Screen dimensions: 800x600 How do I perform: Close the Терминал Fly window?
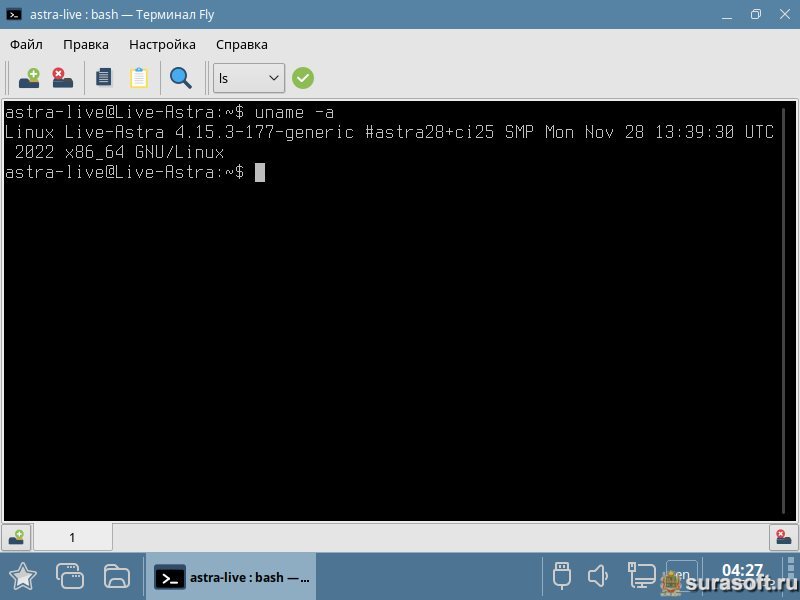tap(785, 14)
